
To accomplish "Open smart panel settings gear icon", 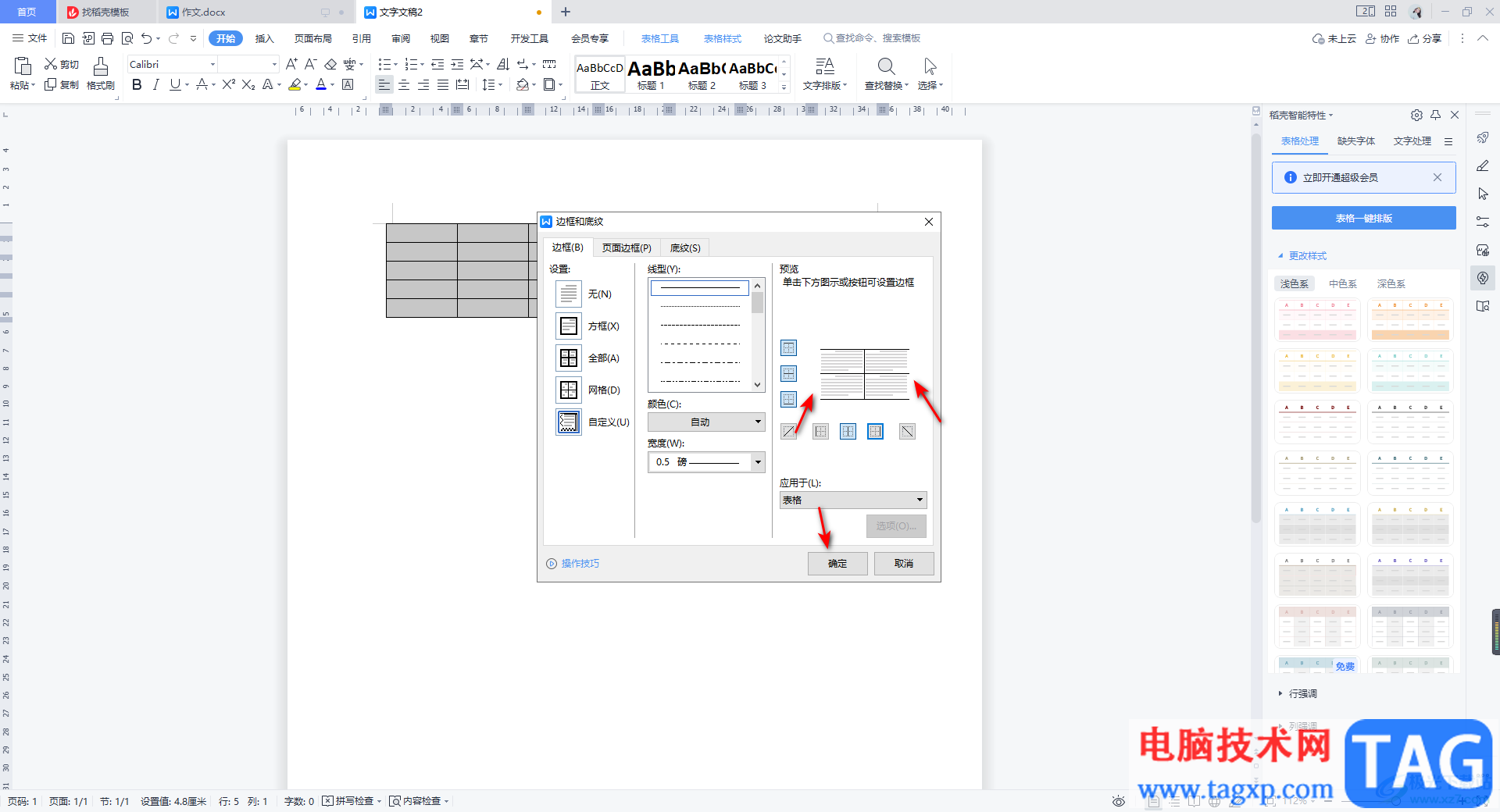I will pos(1416,115).
